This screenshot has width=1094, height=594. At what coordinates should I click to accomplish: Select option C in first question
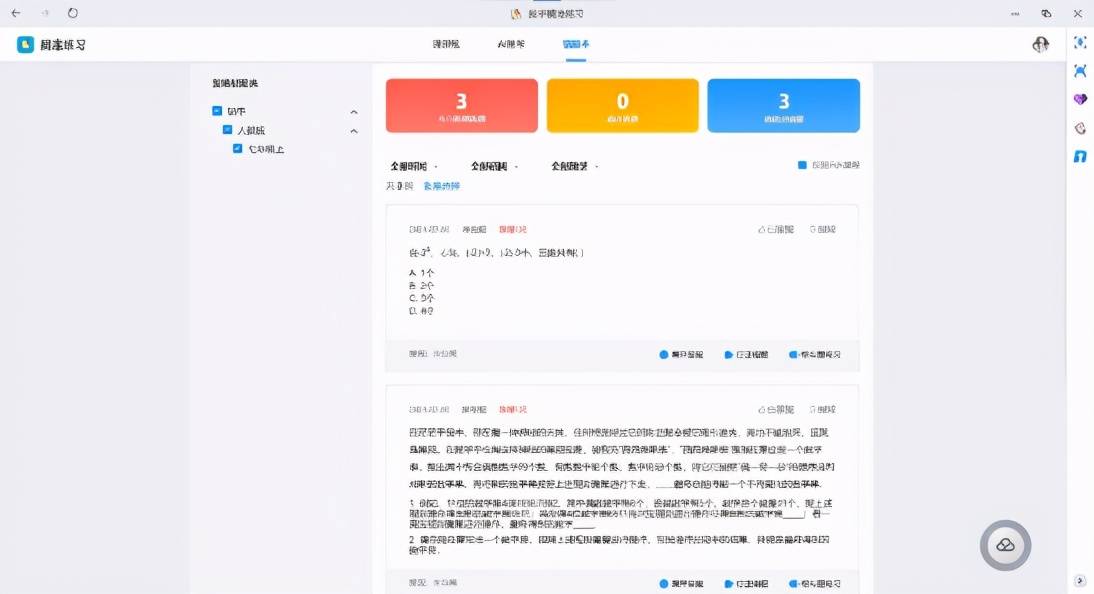[x=421, y=298]
